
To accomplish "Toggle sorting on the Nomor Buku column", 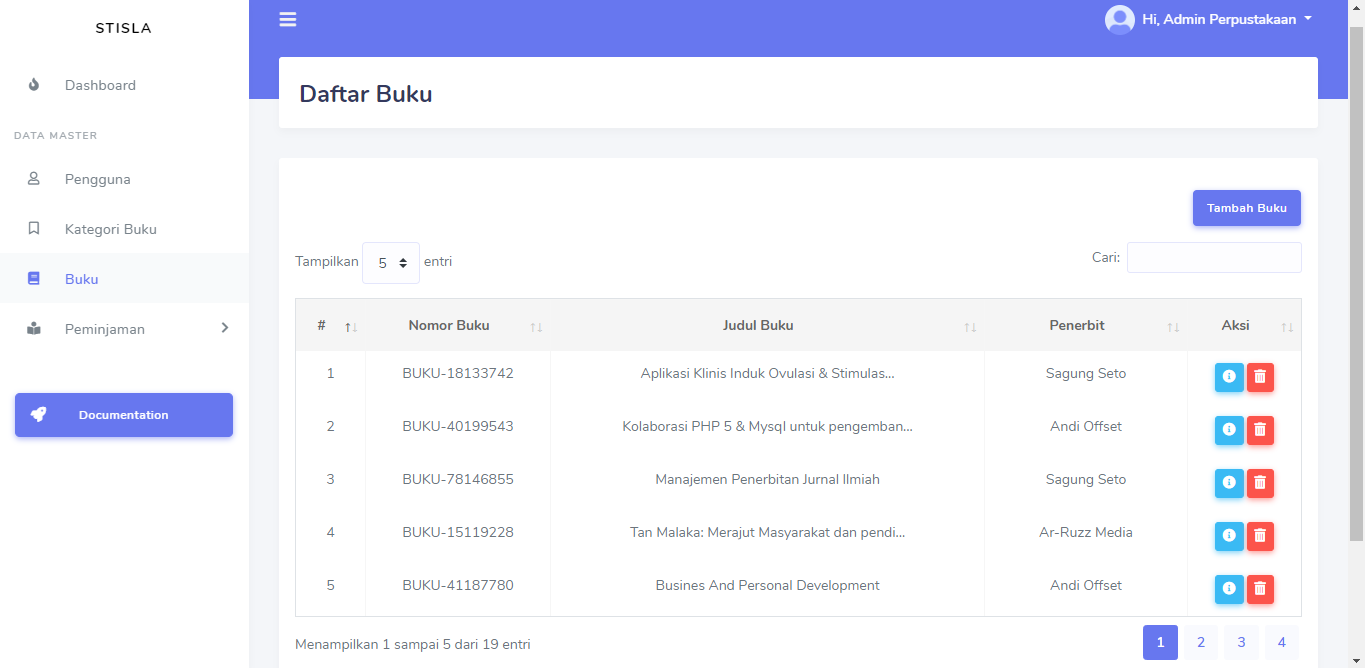I will (x=537, y=326).
